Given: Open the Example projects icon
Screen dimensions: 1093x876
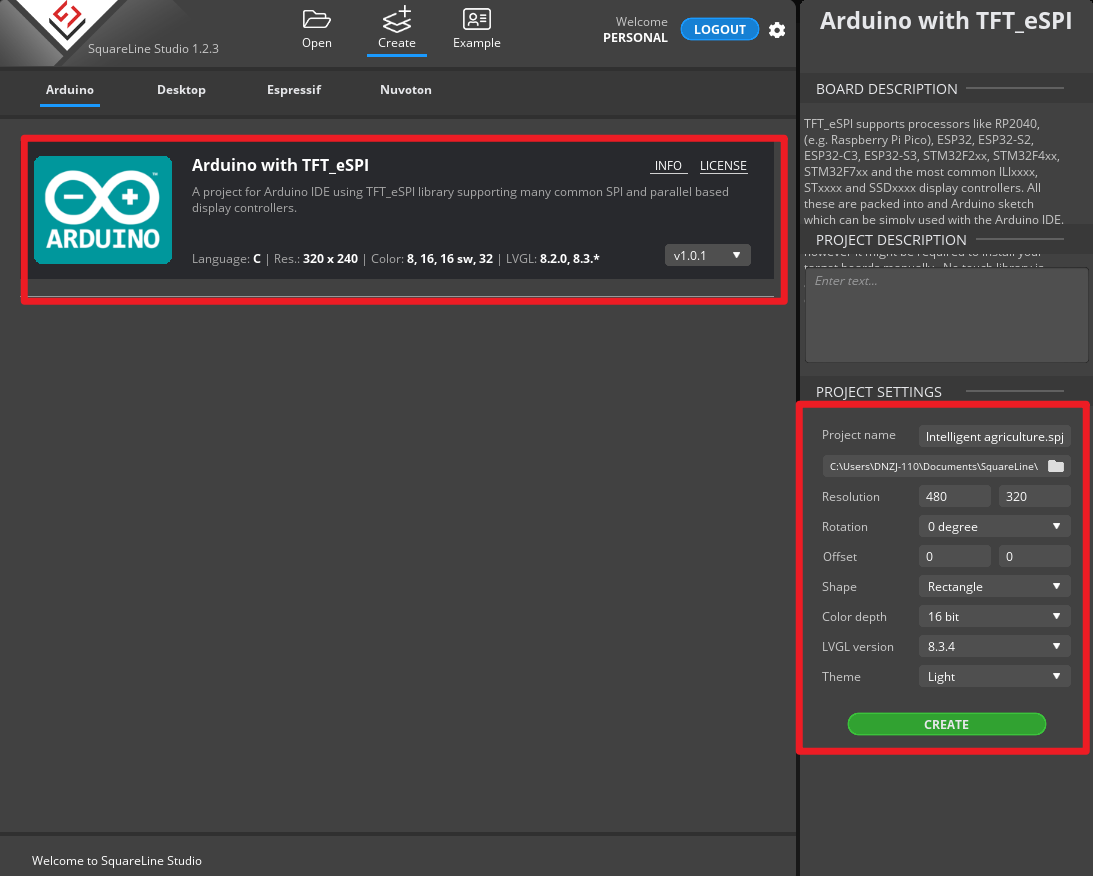Looking at the screenshot, I should click(x=477, y=19).
